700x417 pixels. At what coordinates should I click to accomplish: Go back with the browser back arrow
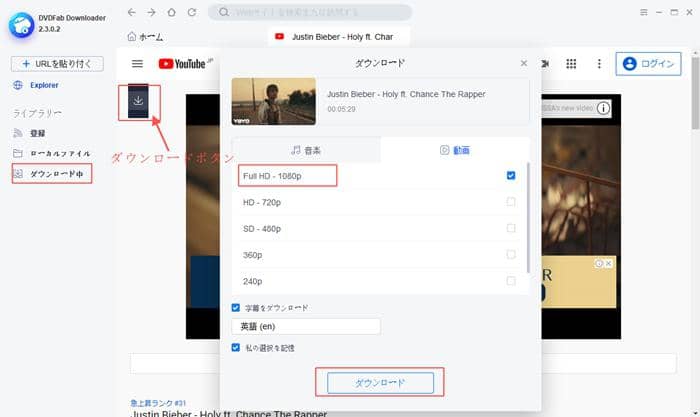point(132,12)
